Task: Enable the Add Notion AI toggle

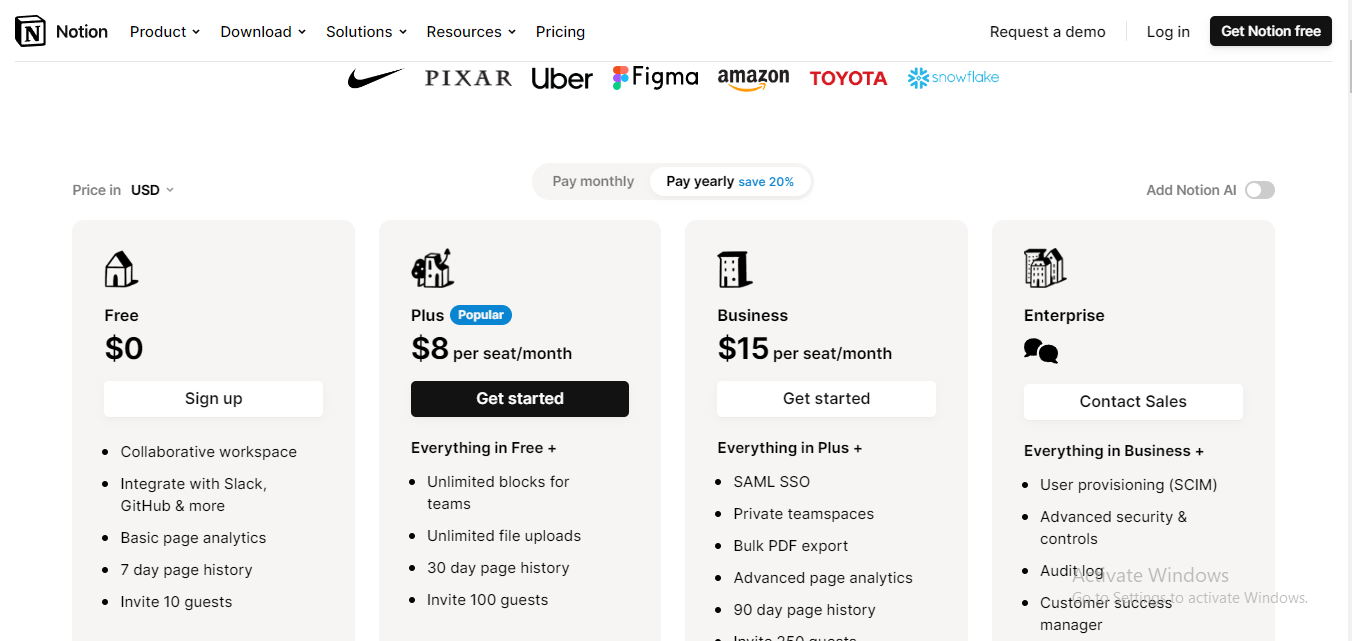Action: 1260,190
